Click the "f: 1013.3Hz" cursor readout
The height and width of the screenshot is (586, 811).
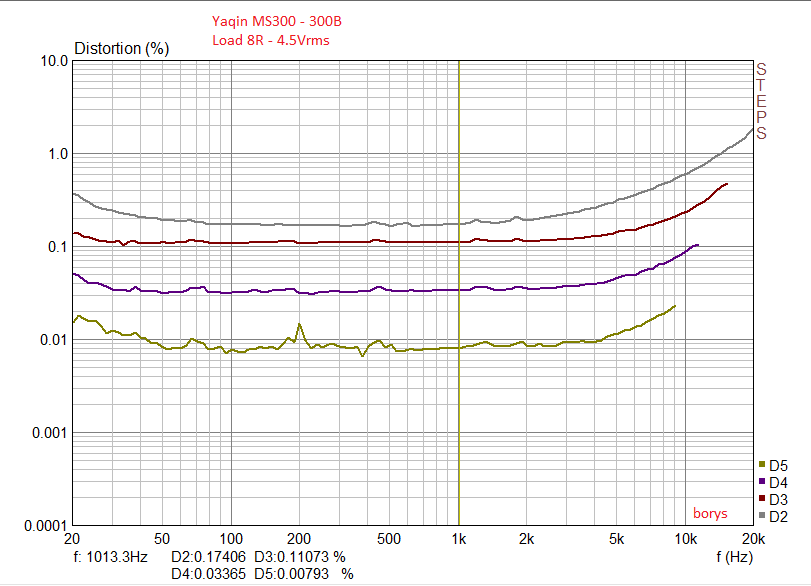click(111, 557)
